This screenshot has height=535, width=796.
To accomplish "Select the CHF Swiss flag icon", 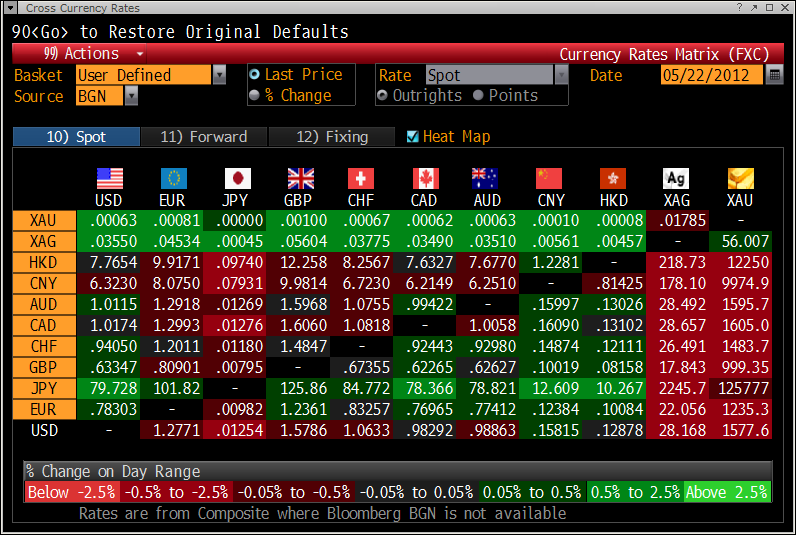I will coord(361,178).
